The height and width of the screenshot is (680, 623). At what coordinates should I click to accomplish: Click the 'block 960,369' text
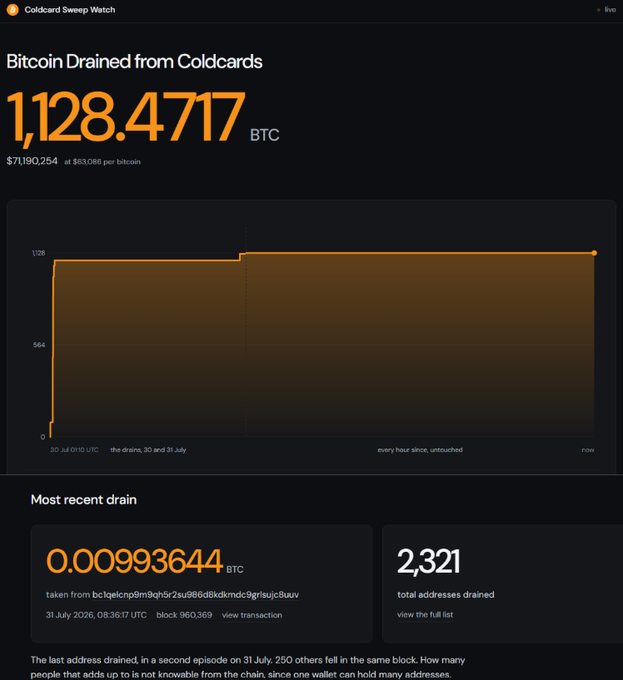[184, 615]
